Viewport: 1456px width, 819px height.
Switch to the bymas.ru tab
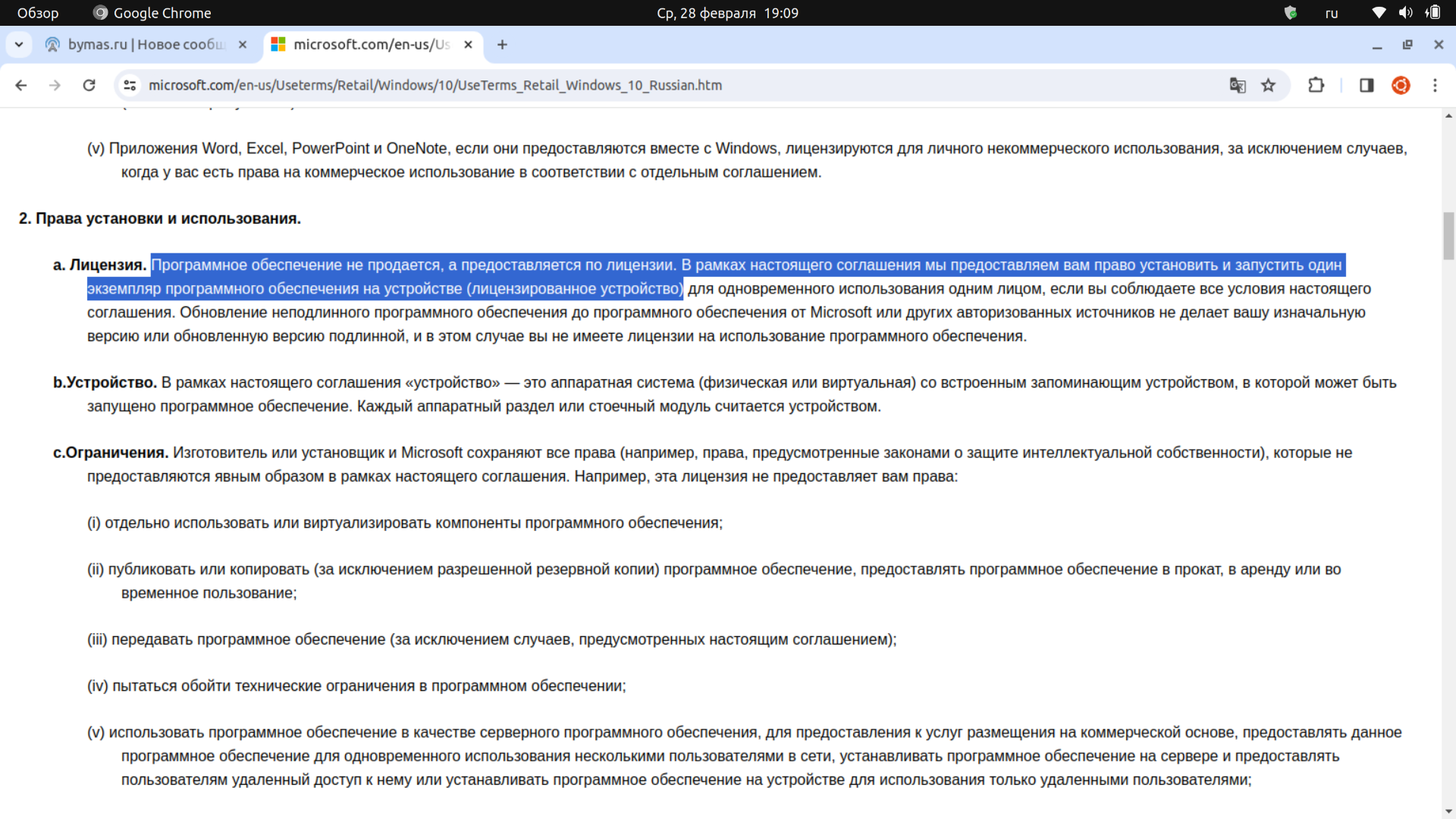[144, 45]
